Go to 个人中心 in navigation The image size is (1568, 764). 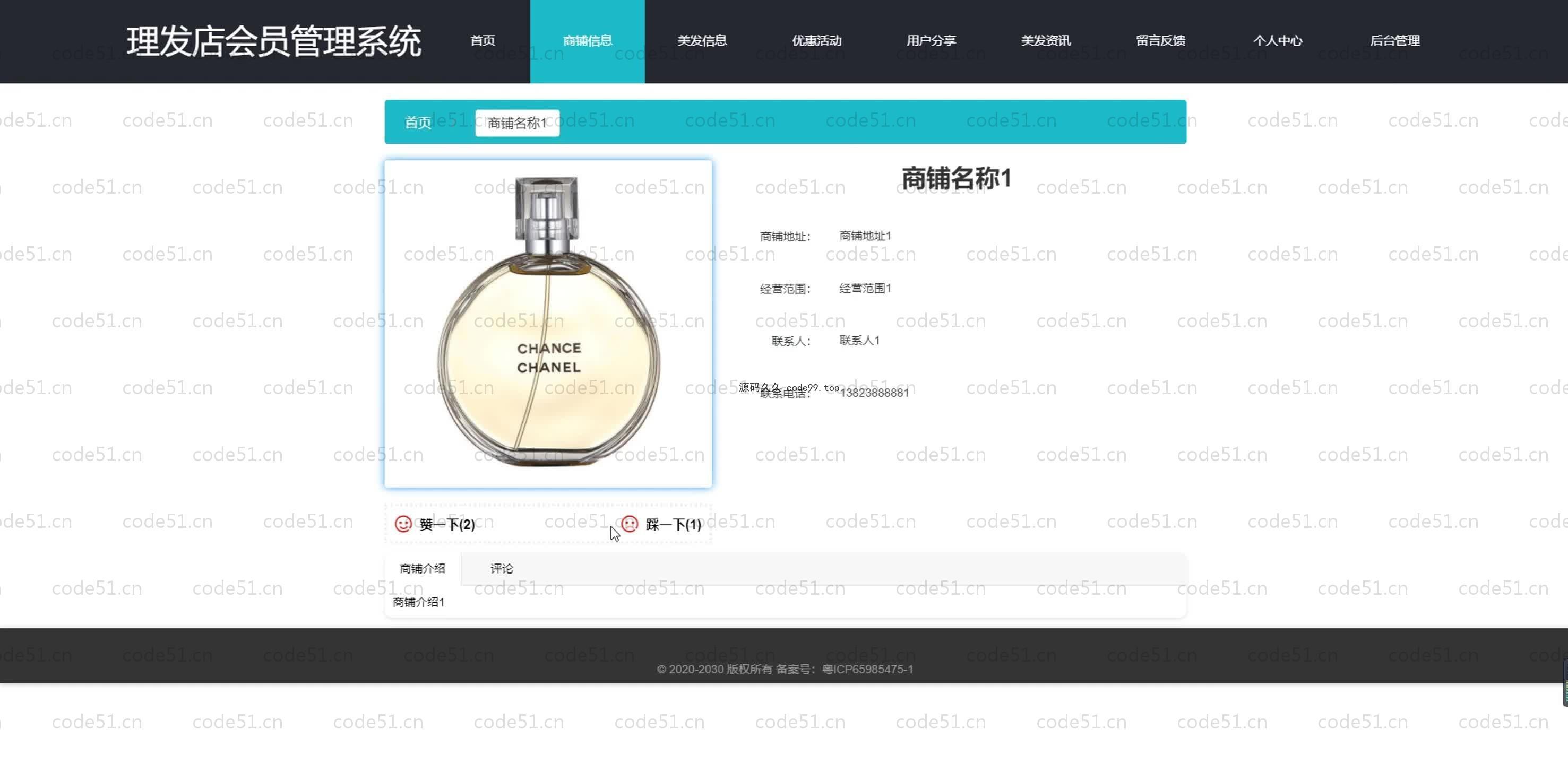click(x=1277, y=41)
